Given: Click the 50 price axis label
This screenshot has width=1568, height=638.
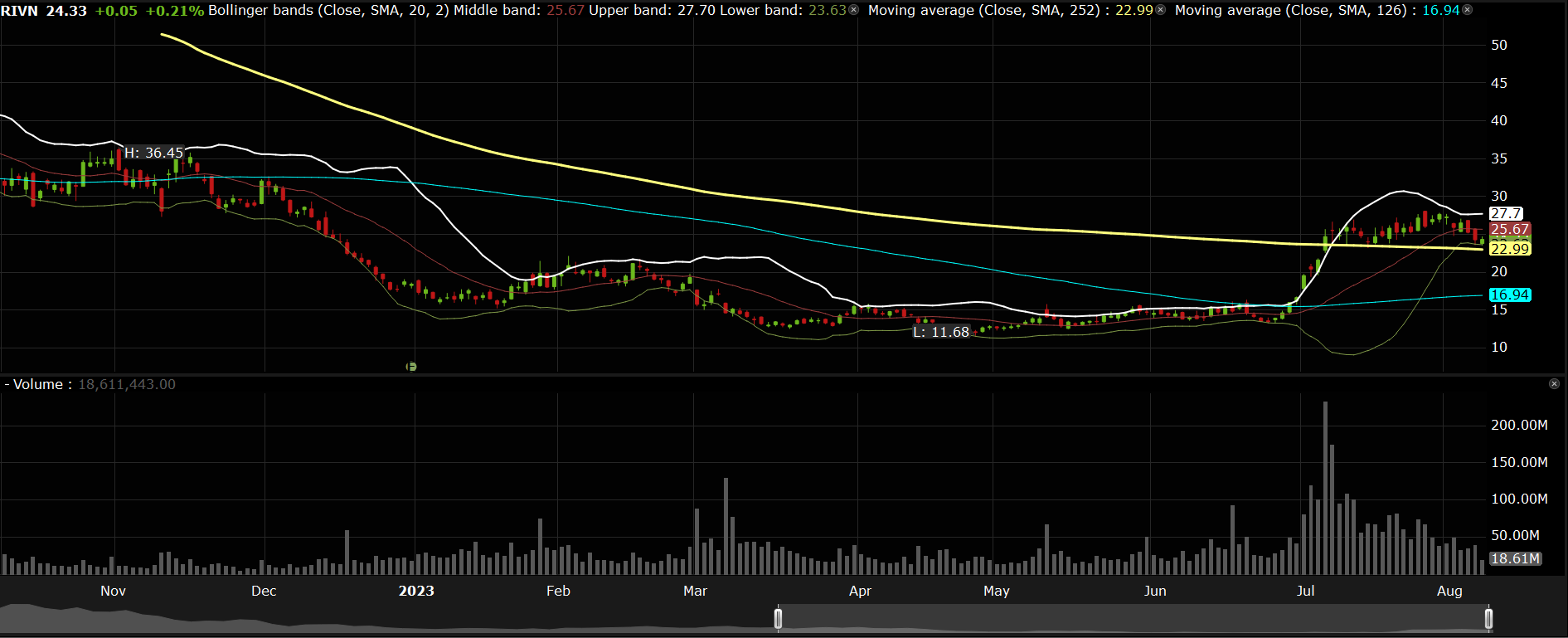Looking at the screenshot, I should click(x=1499, y=45).
